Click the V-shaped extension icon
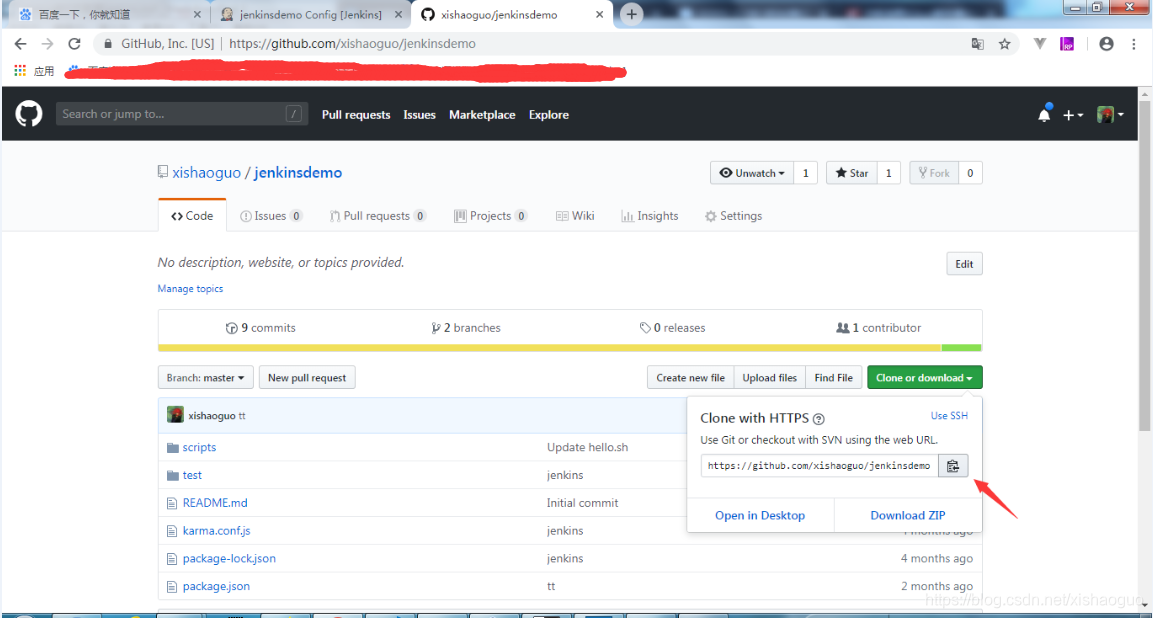Viewport: 1153px width, 618px height. click(1040, 44)
